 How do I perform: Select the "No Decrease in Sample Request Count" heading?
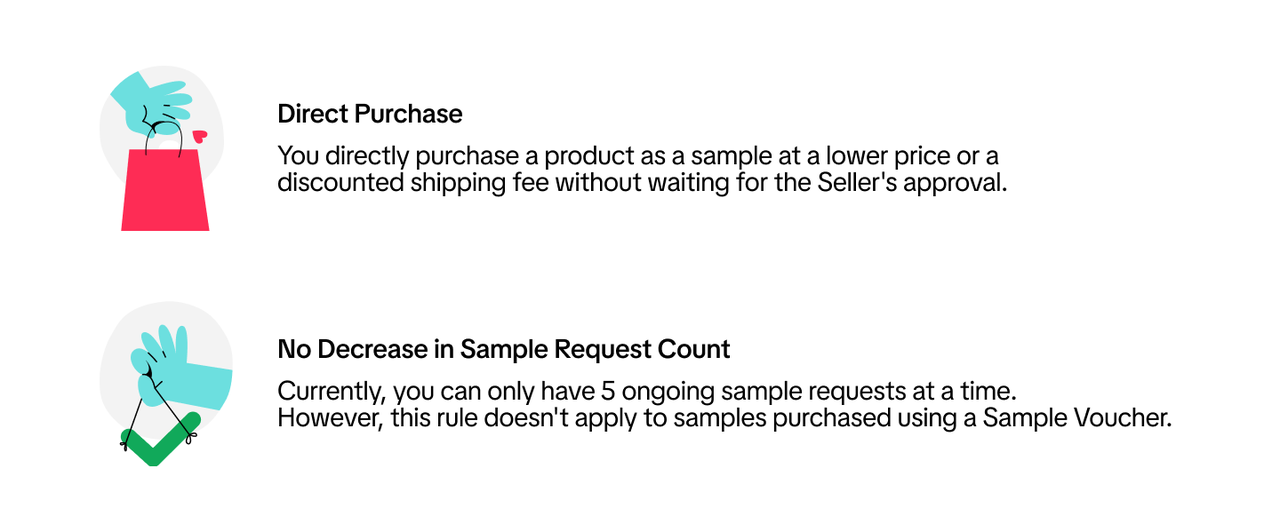pos(504,350)
